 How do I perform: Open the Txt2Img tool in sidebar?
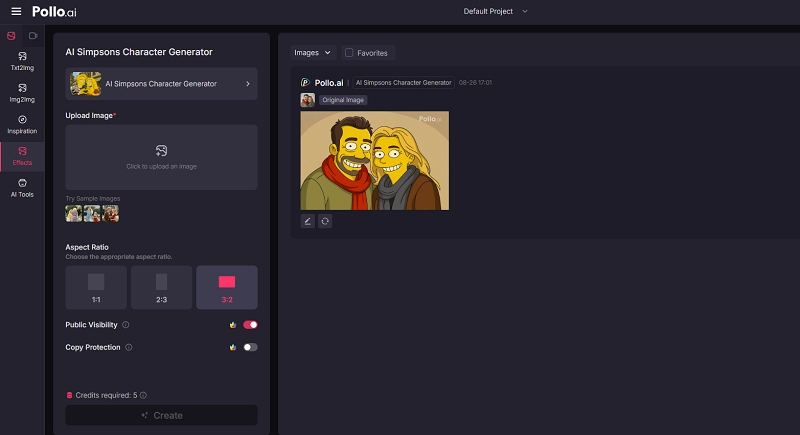point(22,61)
